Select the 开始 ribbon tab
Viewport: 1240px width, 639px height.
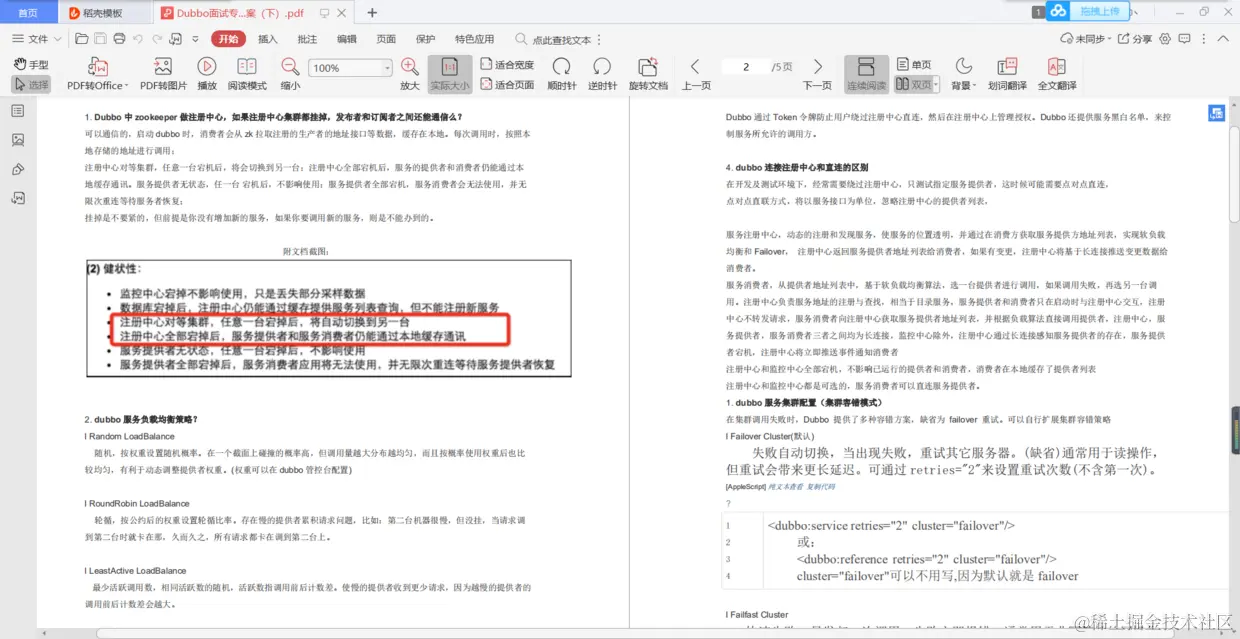(x=228, y=39)
